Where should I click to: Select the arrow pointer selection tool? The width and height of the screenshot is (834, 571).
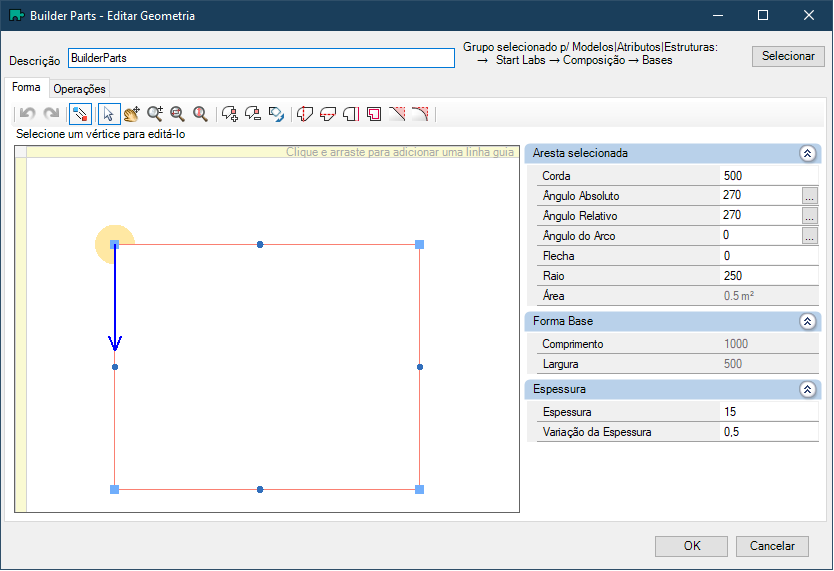point(109,114)
